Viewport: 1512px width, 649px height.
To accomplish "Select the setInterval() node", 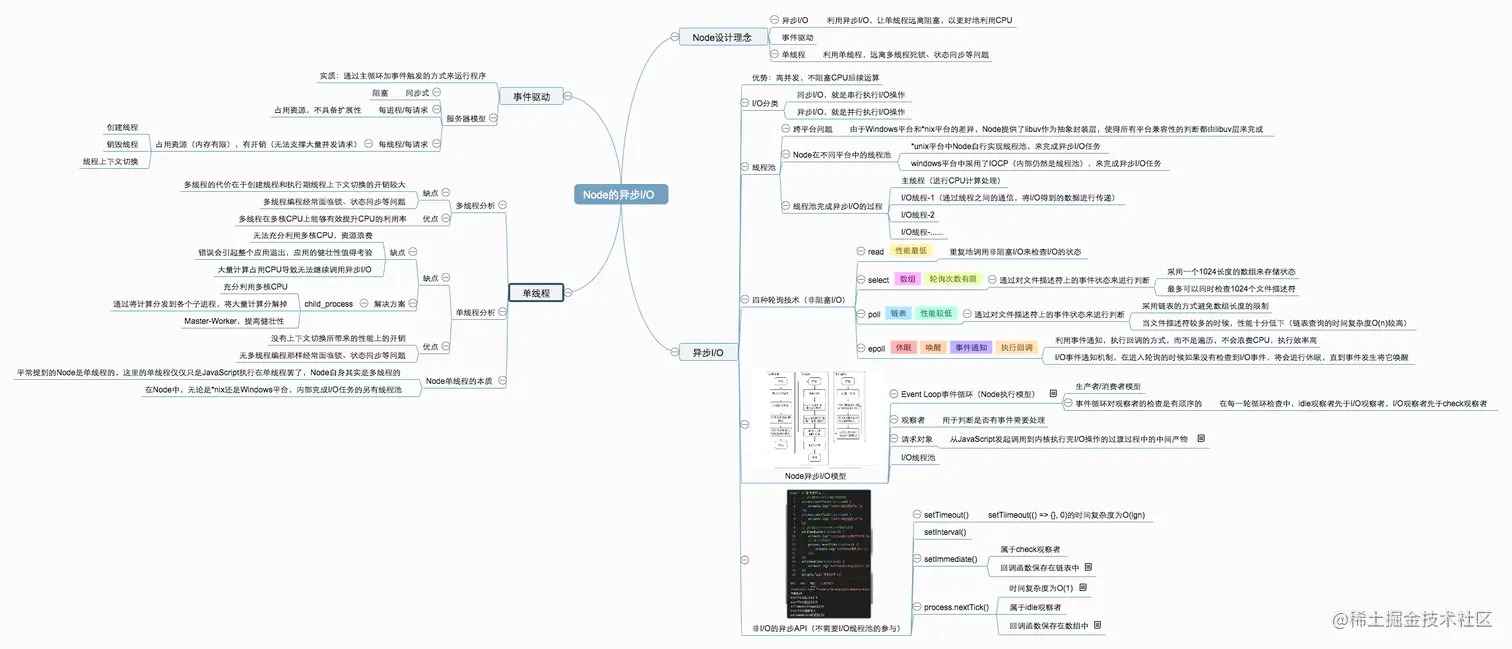I will 944,532.
